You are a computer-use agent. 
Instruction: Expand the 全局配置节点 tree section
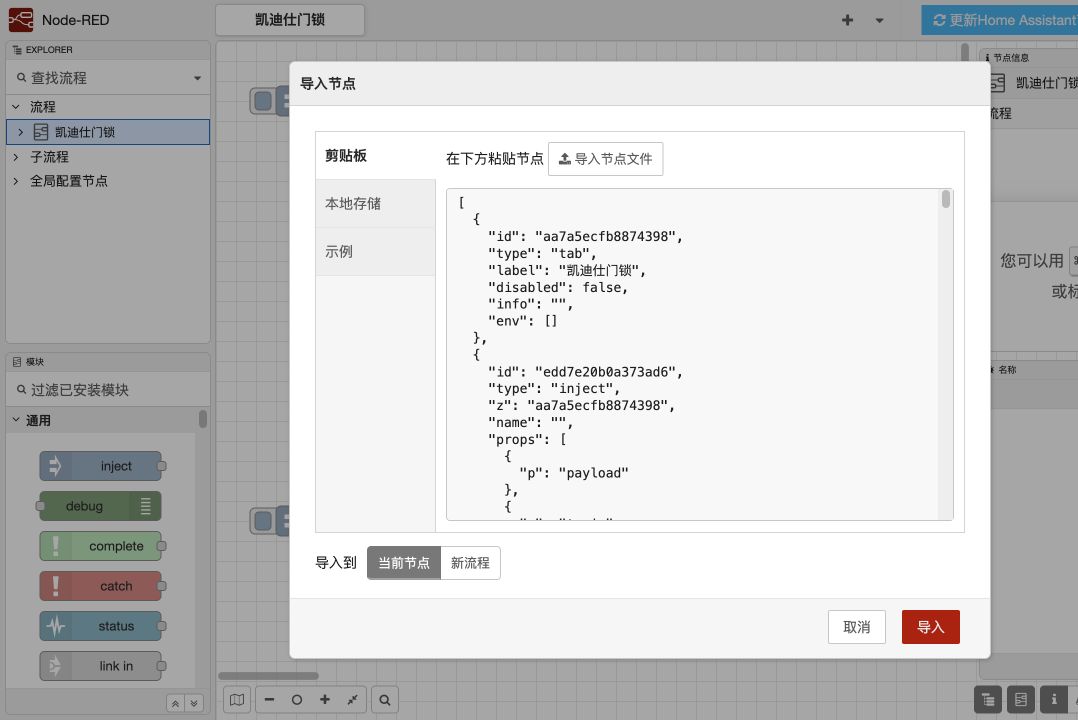pos(16,181)
